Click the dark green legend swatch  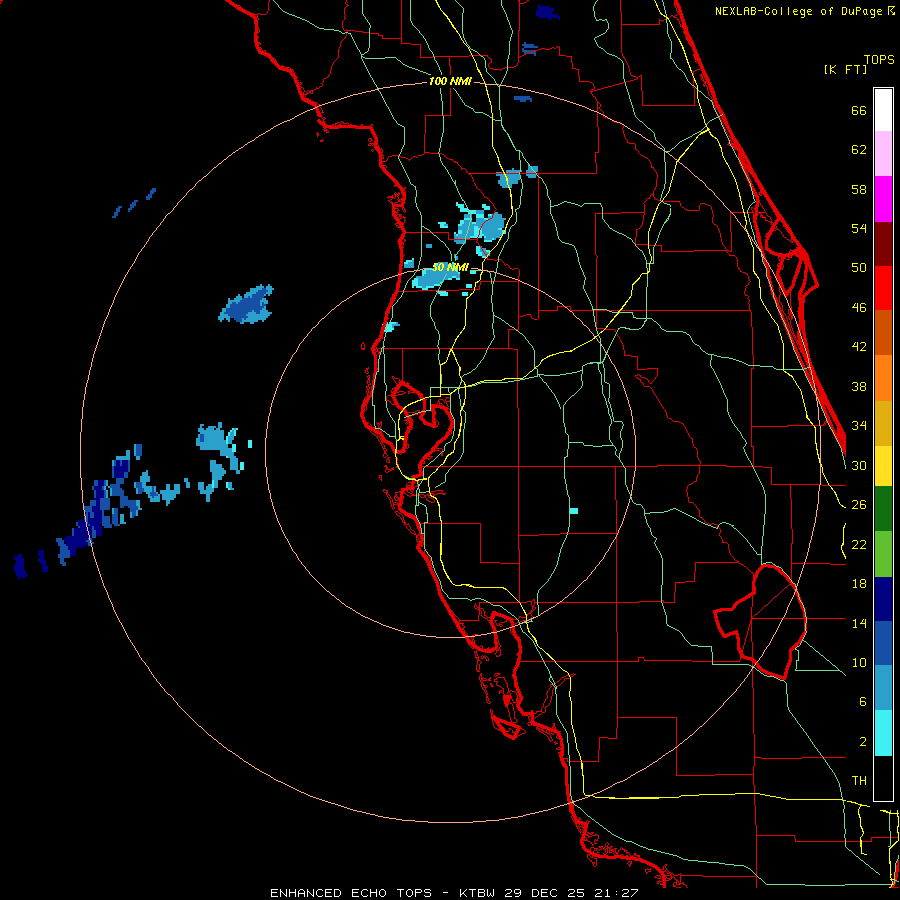coord(883,509)
